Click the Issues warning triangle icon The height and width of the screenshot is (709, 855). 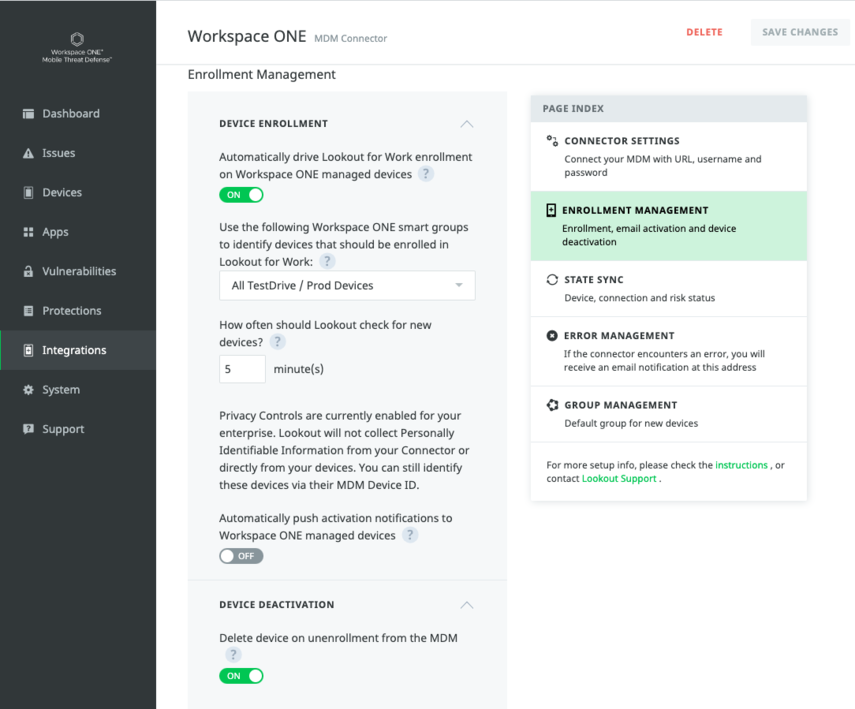click(x=28, y=153)
